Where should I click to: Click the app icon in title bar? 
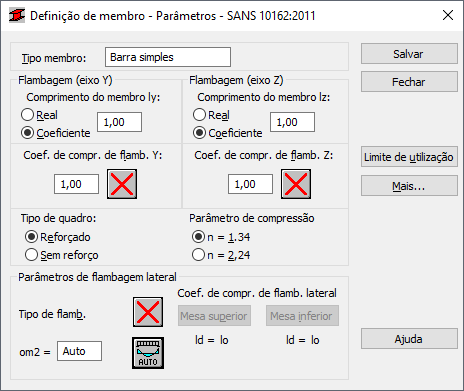[x=17, y=16]
